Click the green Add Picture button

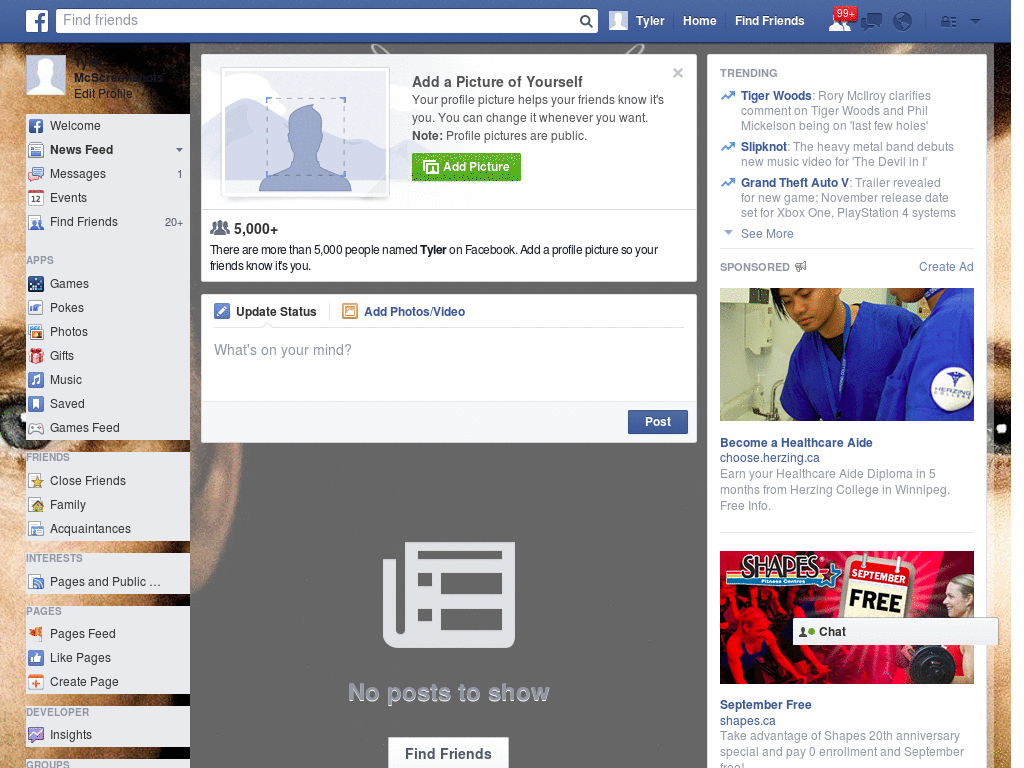pos(466,167)
